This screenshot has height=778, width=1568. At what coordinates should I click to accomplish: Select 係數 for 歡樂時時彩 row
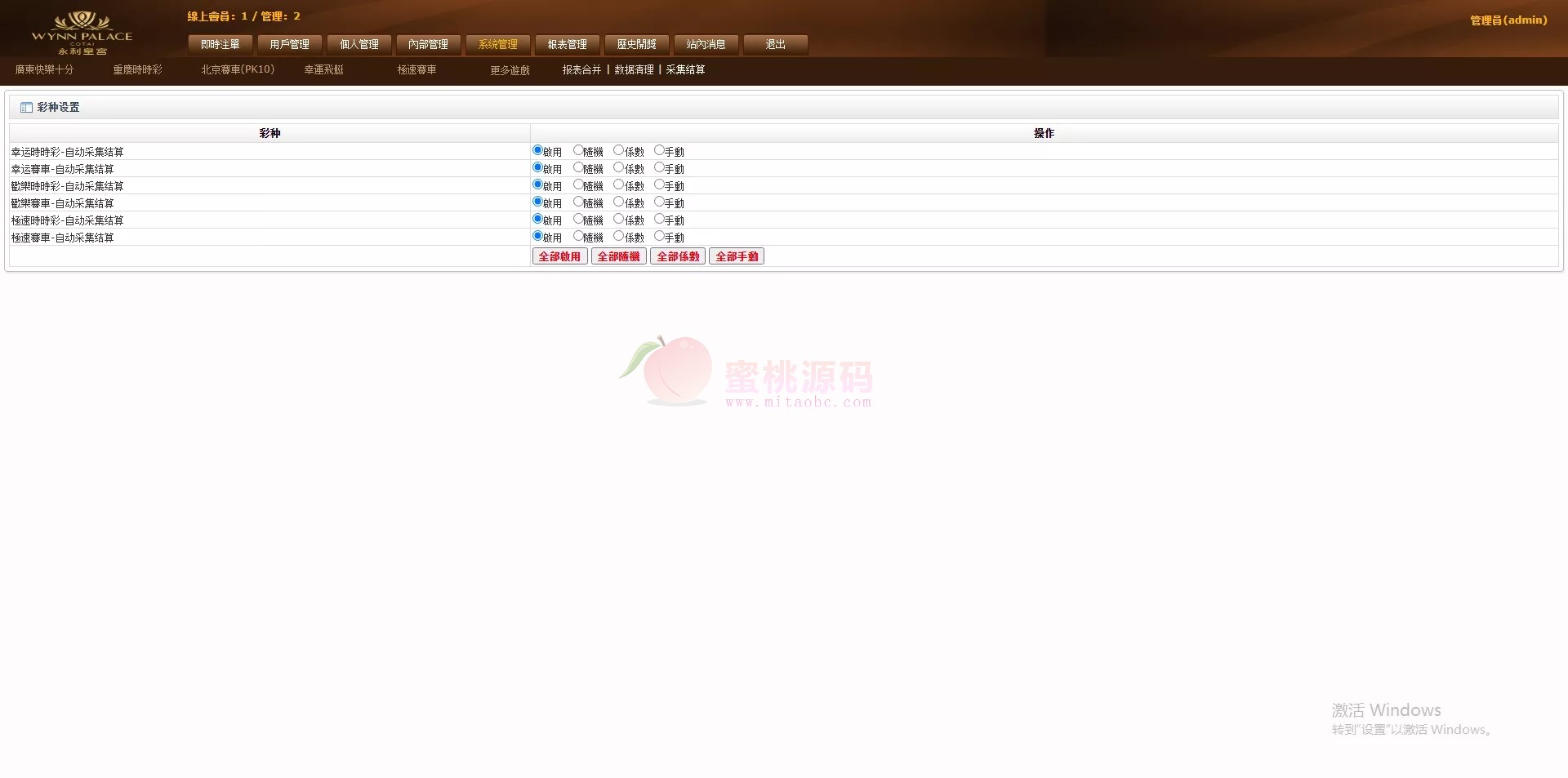[x=618, y=185]
